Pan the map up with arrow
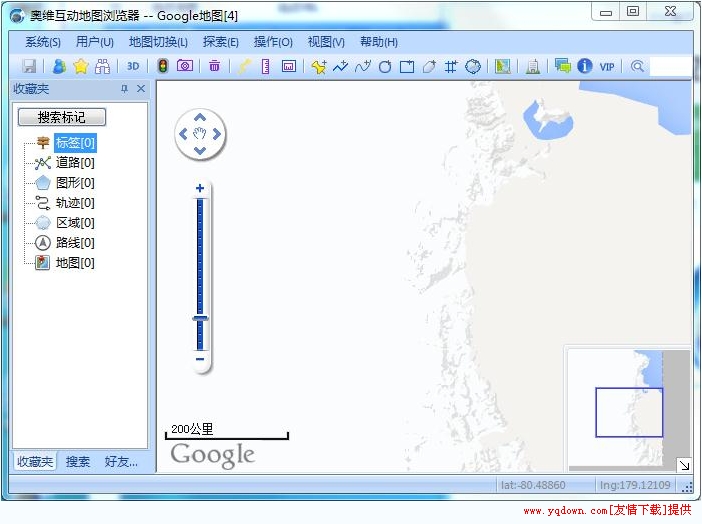702x524 pixels. point(200,118)
